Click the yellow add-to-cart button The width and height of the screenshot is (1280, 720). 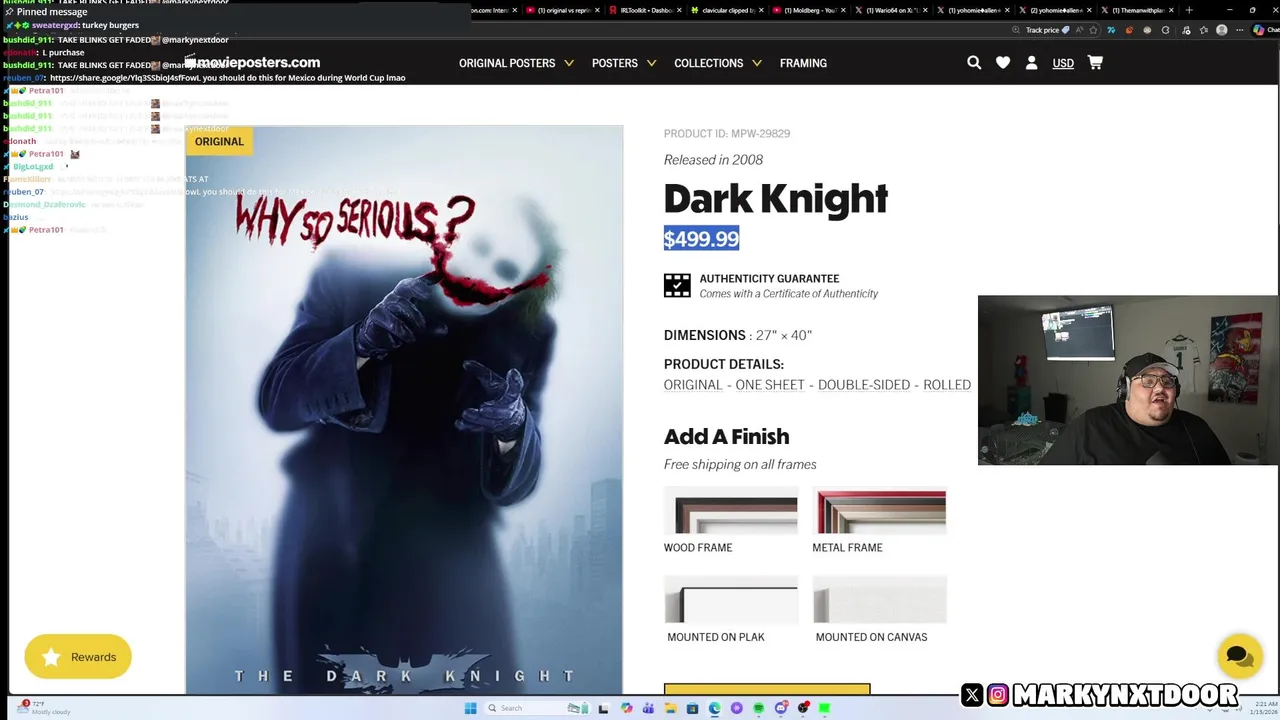pos(767,689)
